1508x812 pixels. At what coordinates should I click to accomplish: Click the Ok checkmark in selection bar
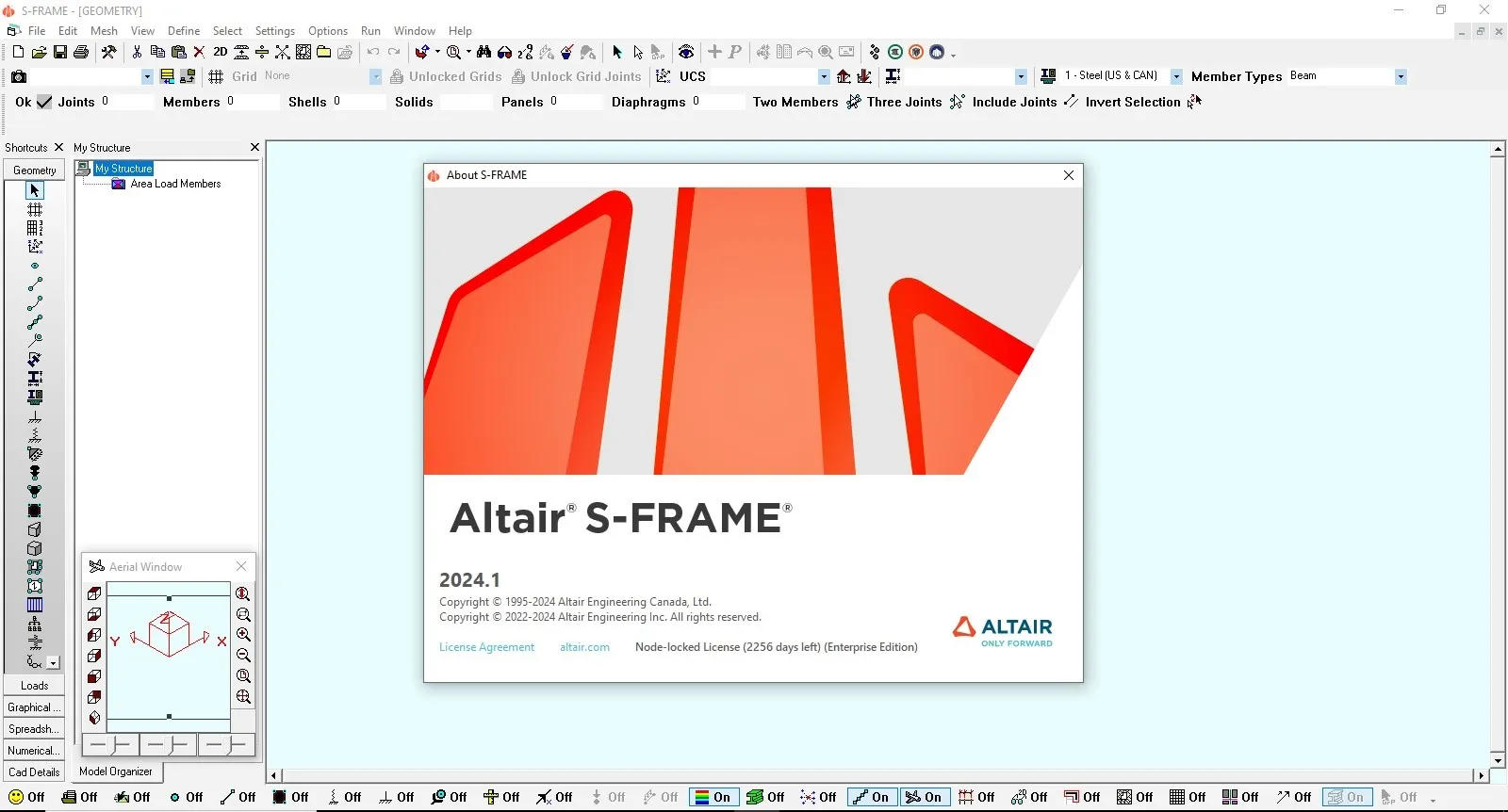44,102
